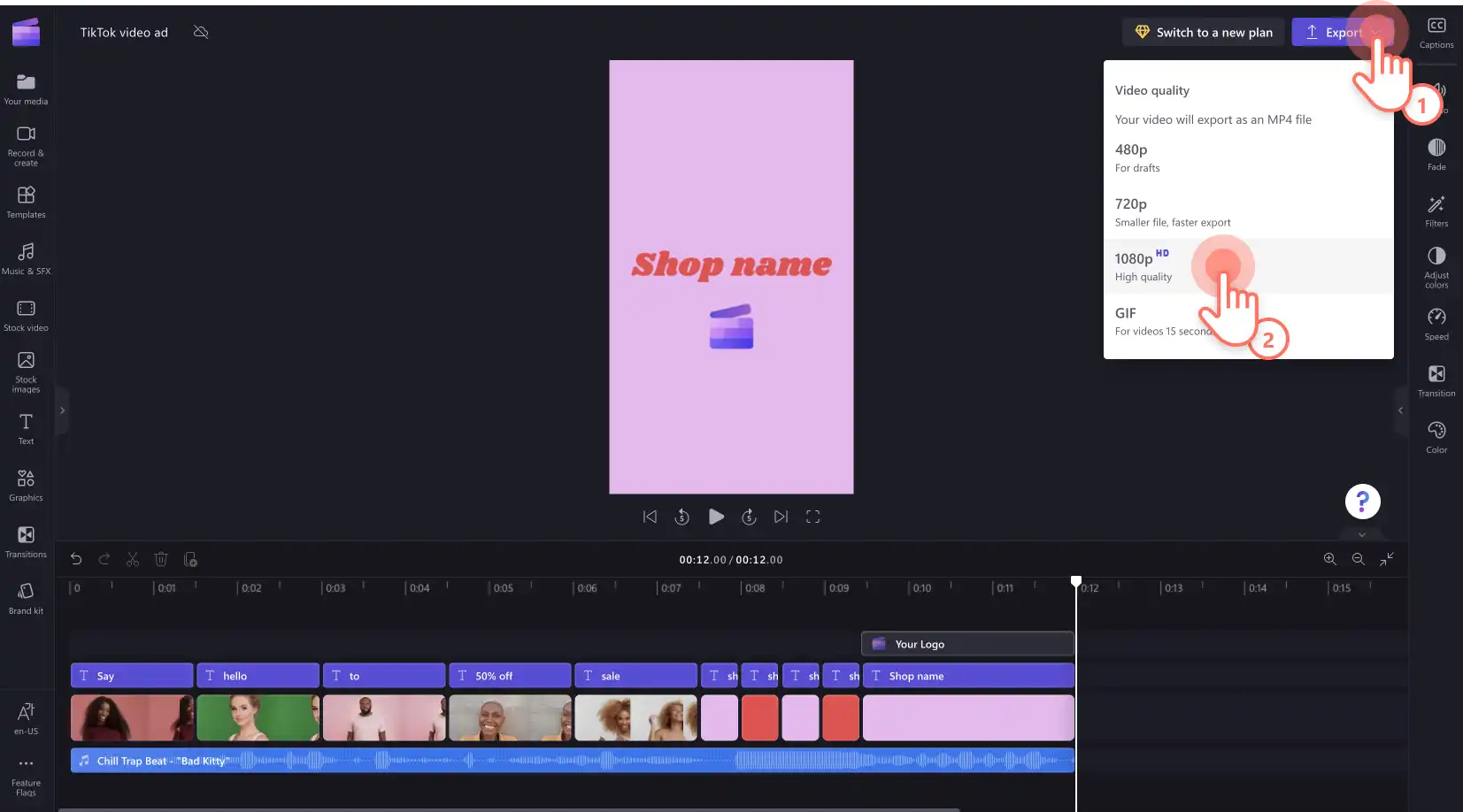
Task: Rewind five seconds
Action: coord(681,517)
